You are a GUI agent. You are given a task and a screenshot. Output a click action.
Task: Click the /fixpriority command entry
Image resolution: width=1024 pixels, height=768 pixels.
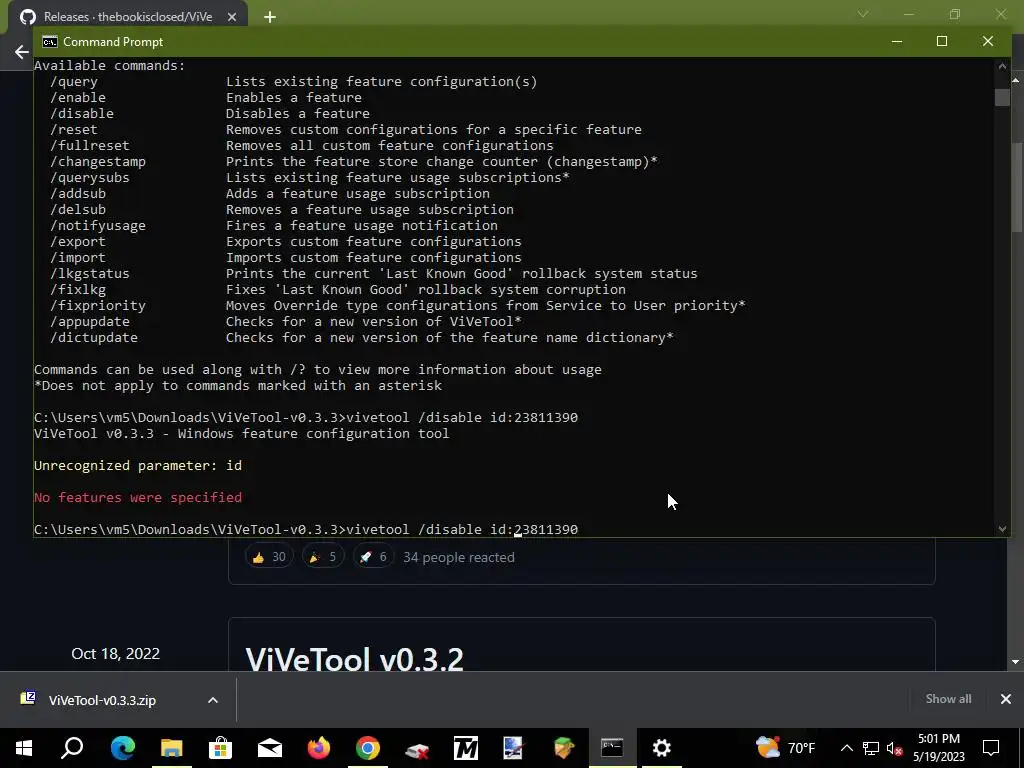click(98, 306)
